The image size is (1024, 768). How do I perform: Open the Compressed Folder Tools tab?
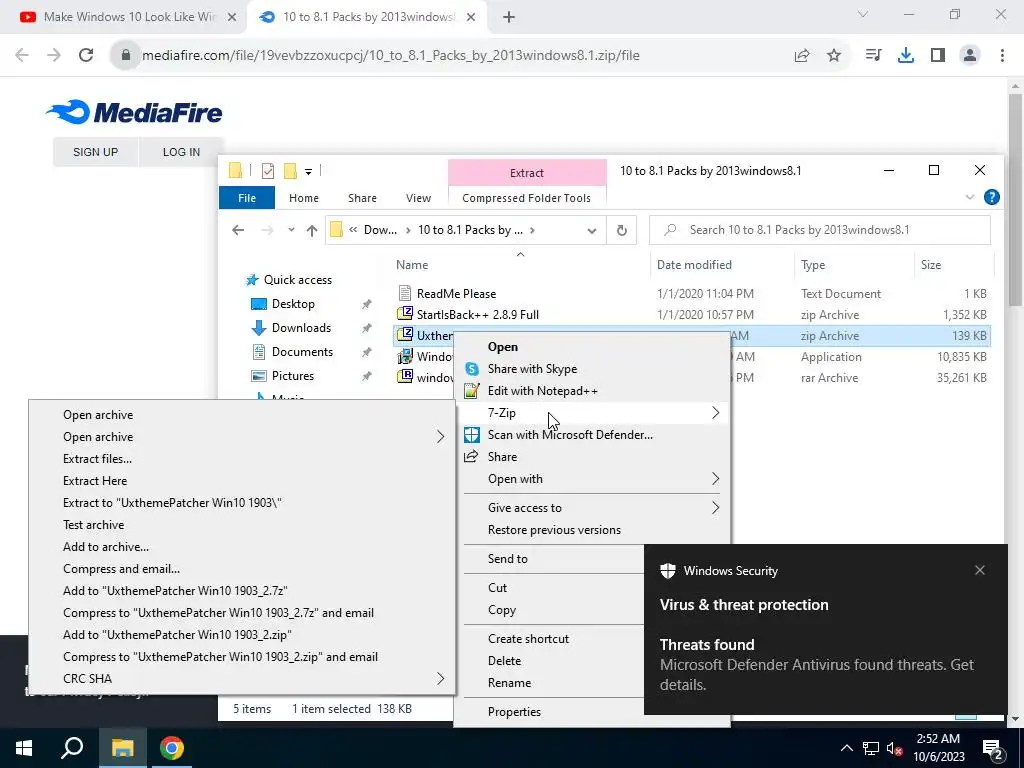pos(526,198)
